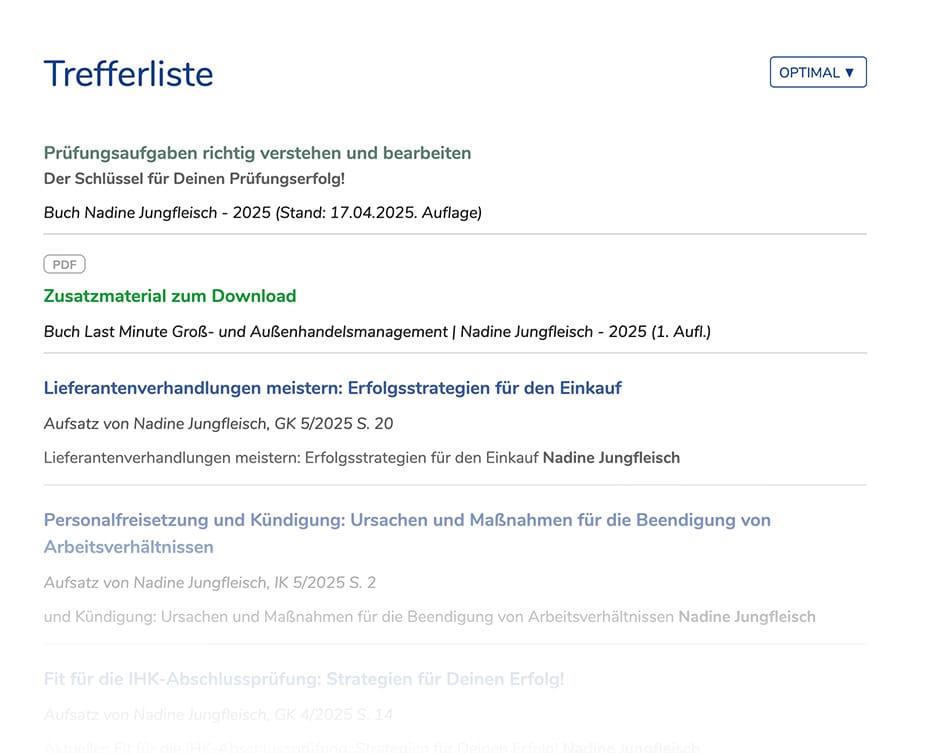Open 'Prüfungsaufgaben richtig verstehen und bearbeiten' result
The width and height of the screenshot is (933, 753).
257,153
